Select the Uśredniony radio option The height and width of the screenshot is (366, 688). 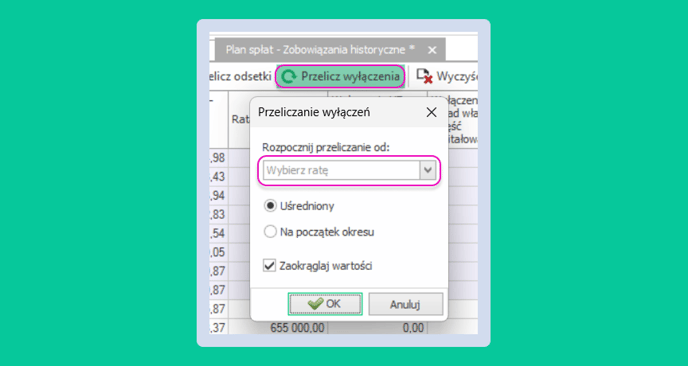(x=299, y=206)
